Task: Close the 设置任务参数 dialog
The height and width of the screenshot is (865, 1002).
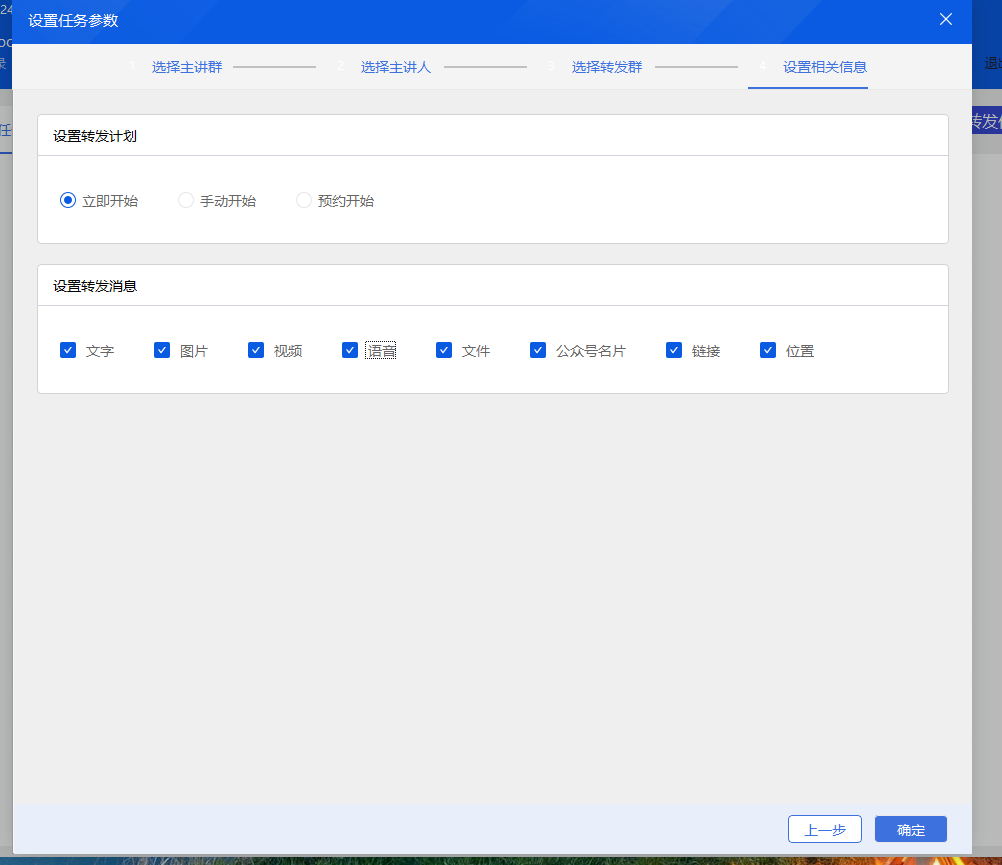Action: pos(946,20)
